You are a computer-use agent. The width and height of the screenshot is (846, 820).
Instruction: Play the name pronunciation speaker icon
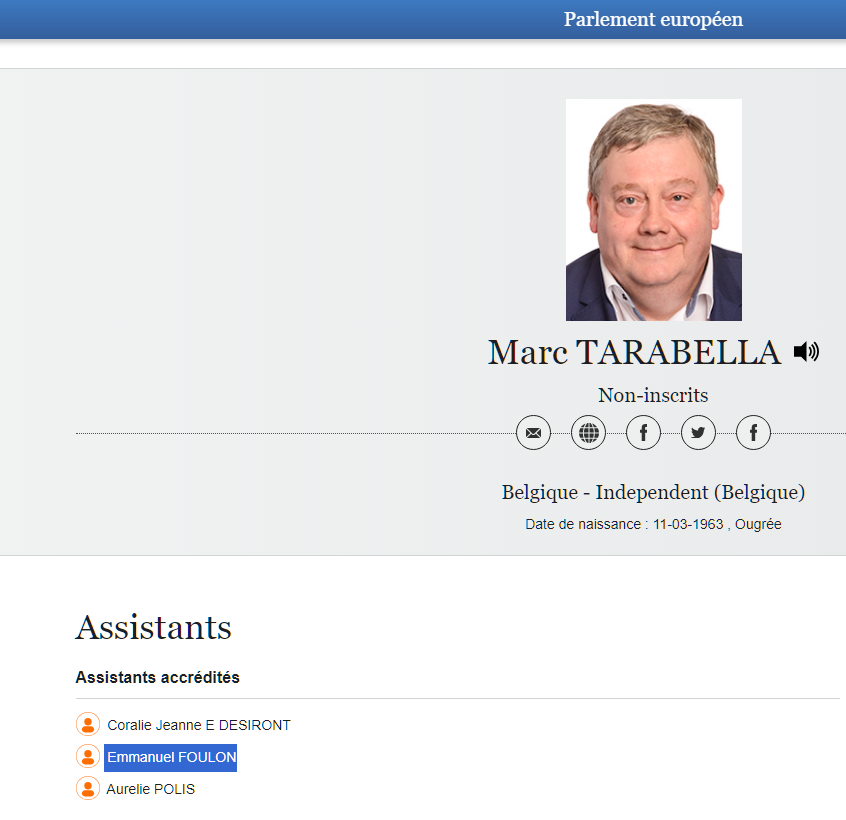(x=806, y=352)
